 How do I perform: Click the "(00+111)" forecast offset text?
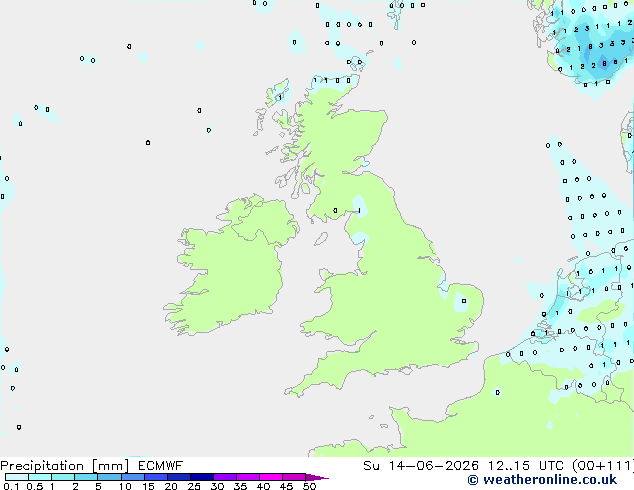click(x=603, y=466)
